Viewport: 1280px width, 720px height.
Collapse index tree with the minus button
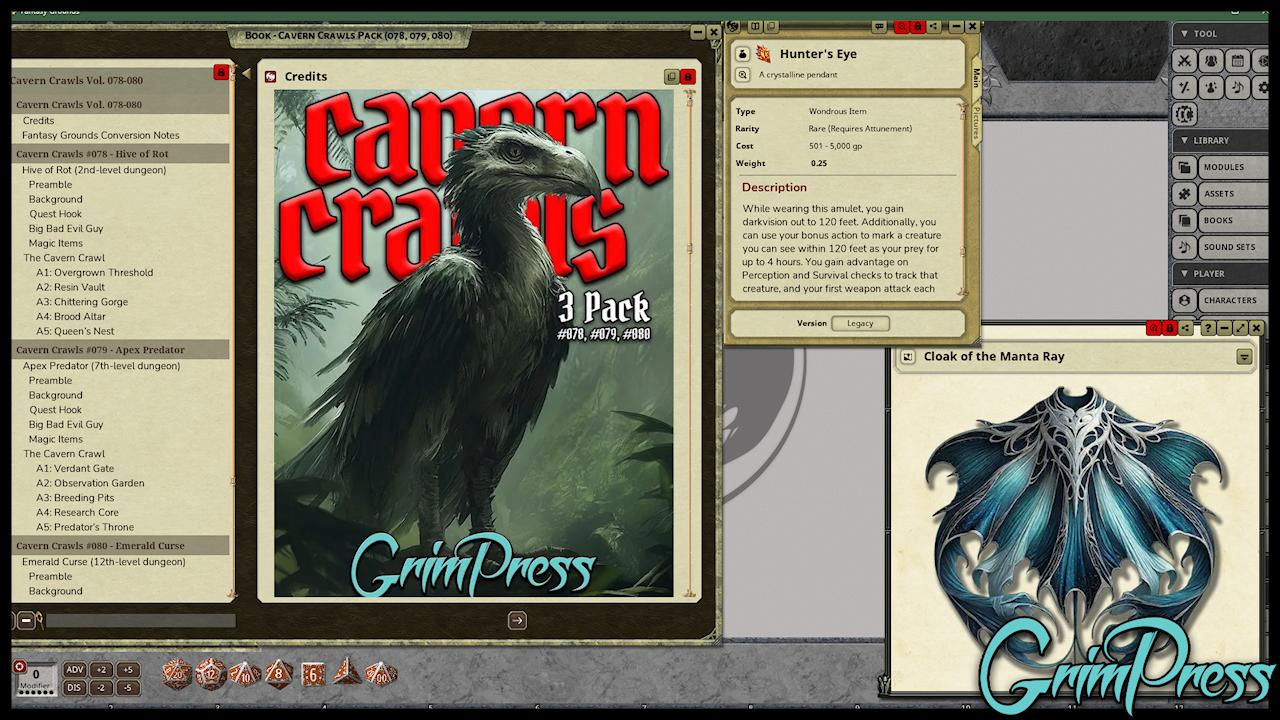tap(26, 621)
